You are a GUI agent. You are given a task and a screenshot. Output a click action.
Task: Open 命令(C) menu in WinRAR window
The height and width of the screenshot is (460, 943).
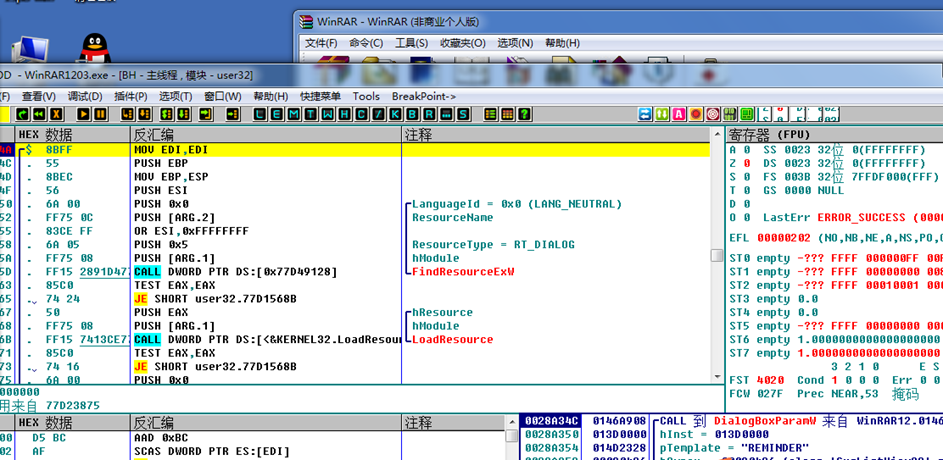[x=366, y=43]
